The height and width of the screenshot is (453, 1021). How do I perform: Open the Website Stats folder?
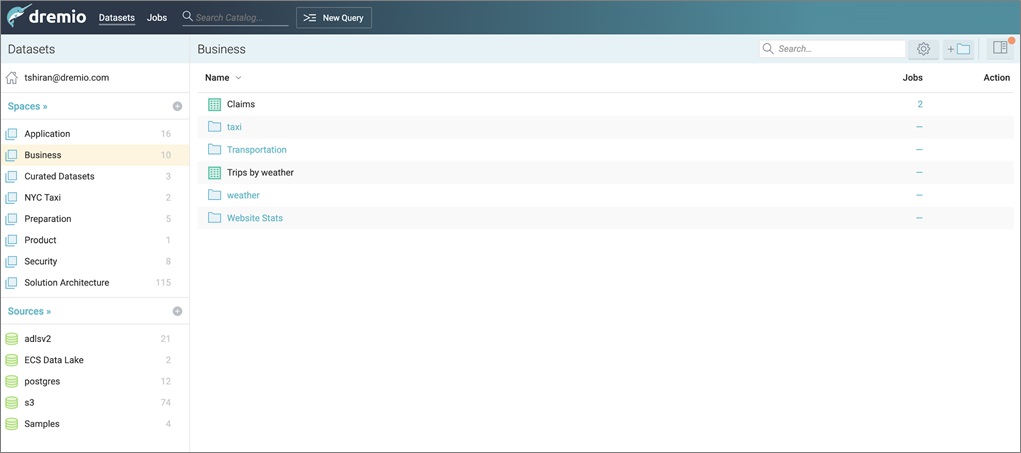(x=254, y=218)
